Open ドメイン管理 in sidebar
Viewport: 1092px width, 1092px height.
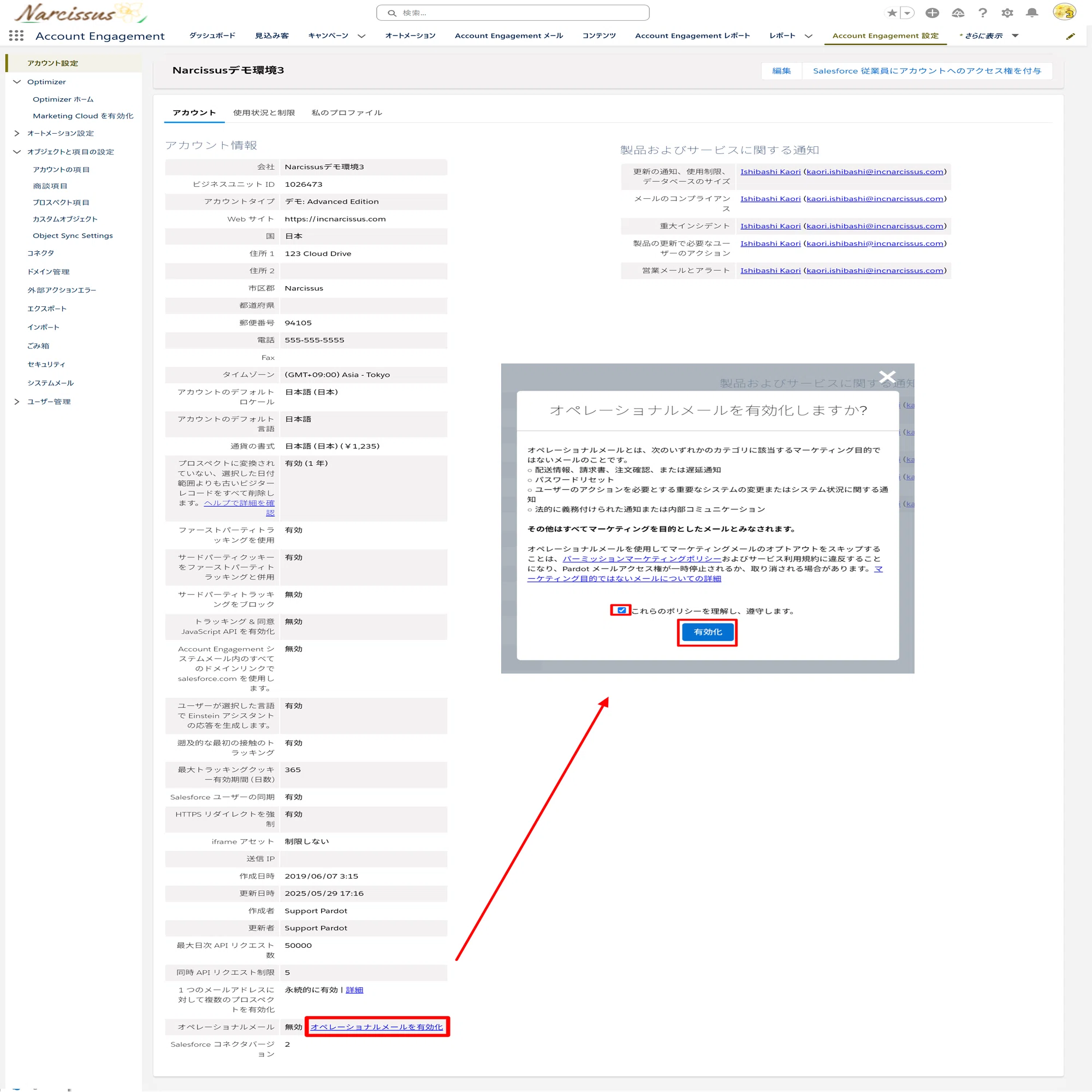point(49,272)
